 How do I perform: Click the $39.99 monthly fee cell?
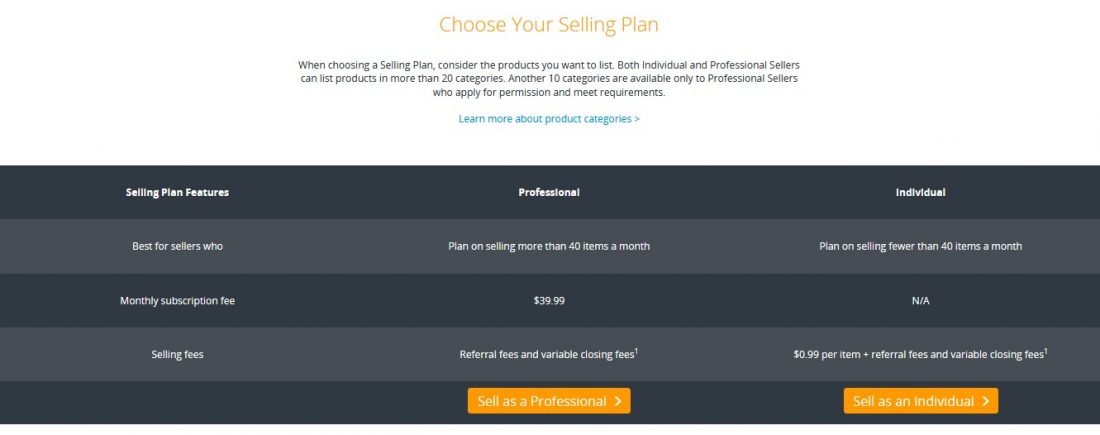[549, 300]
